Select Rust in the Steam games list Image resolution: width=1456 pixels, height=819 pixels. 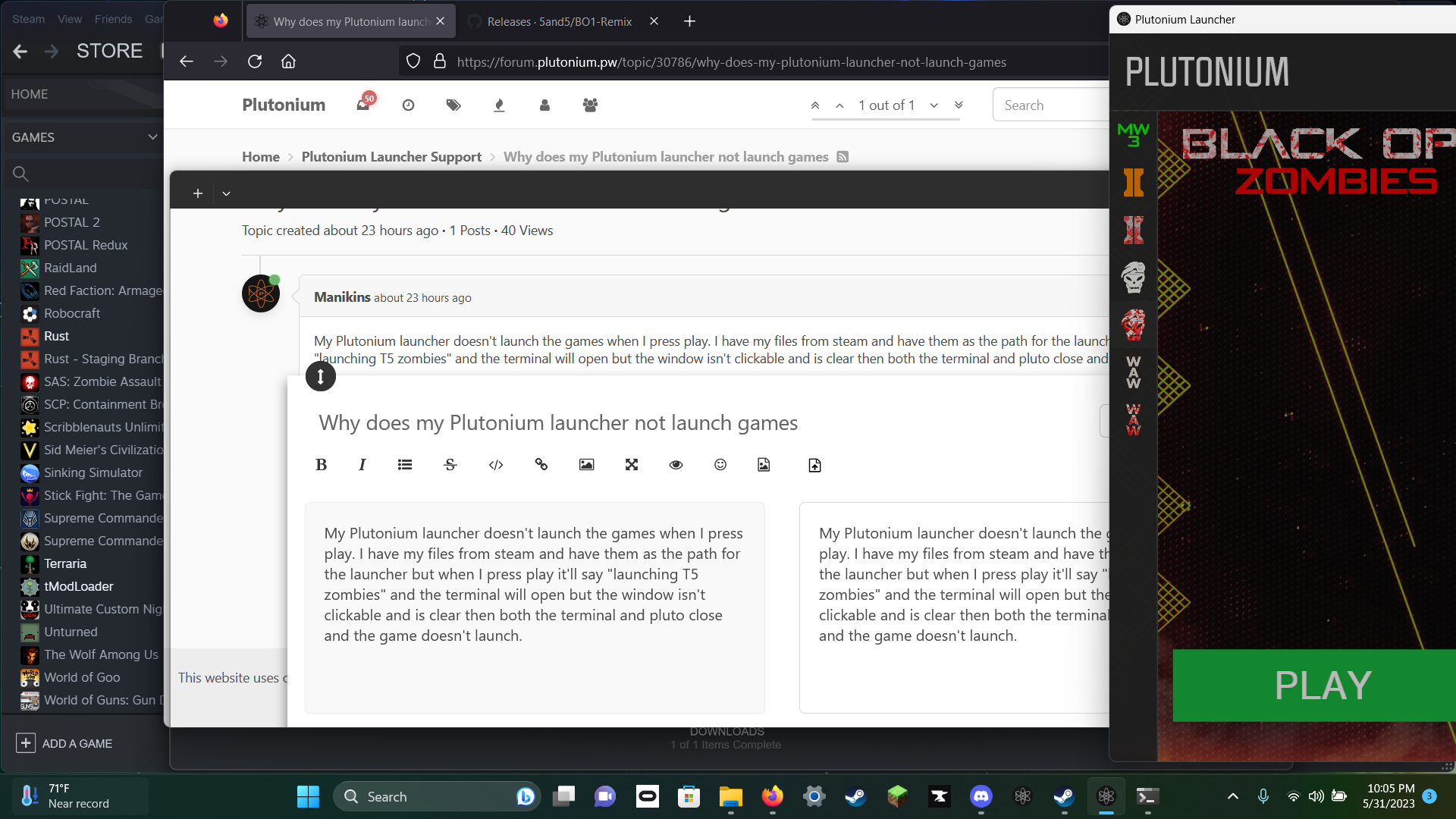click(57, 336)
